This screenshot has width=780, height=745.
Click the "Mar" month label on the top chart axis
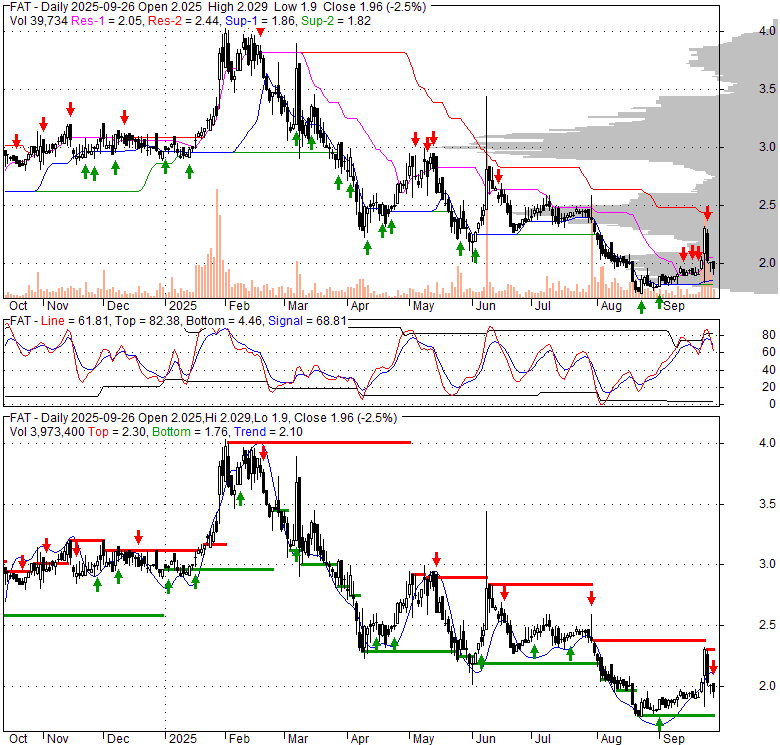pyautogui.click(x=298, y=306)
